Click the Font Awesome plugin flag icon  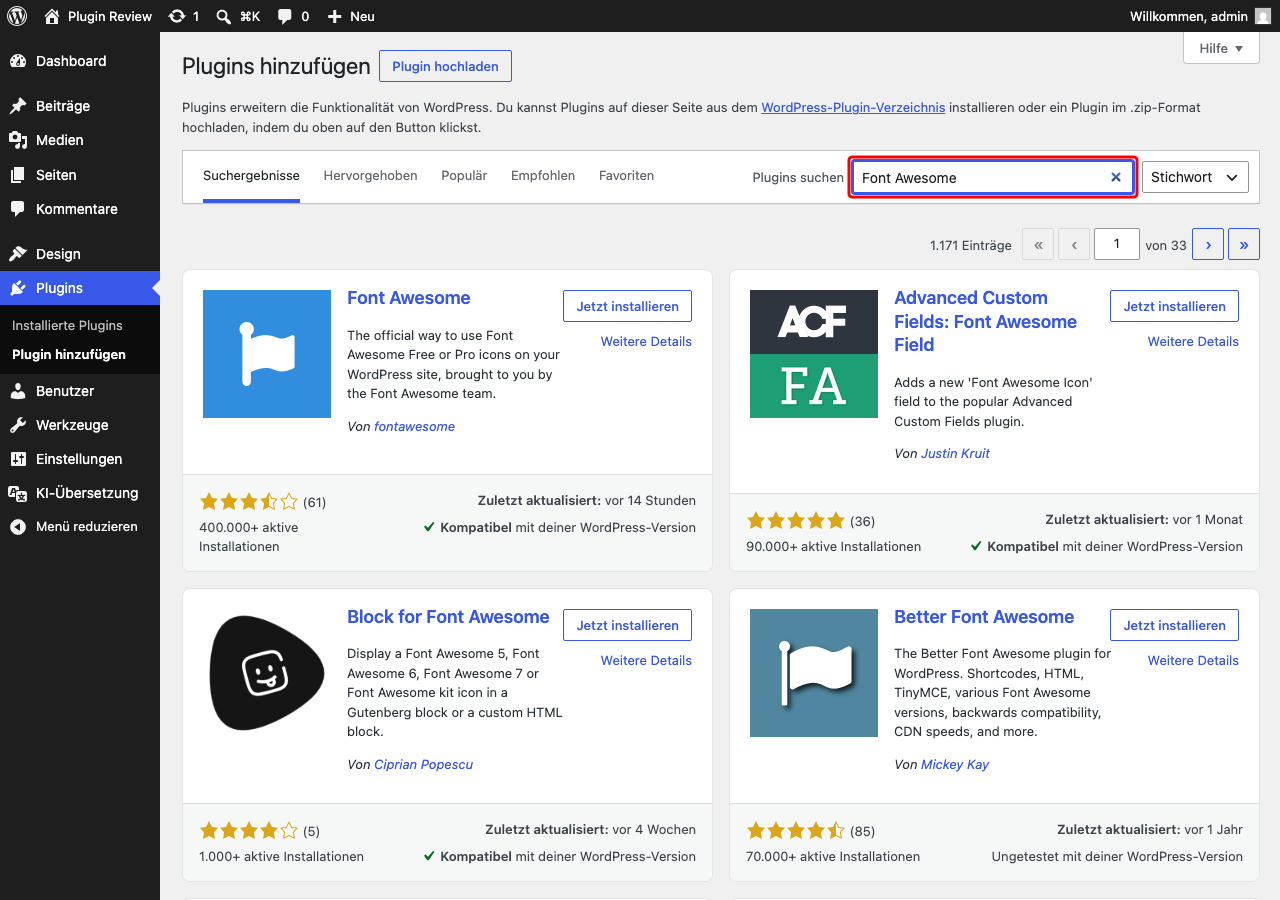coord(267,354)
